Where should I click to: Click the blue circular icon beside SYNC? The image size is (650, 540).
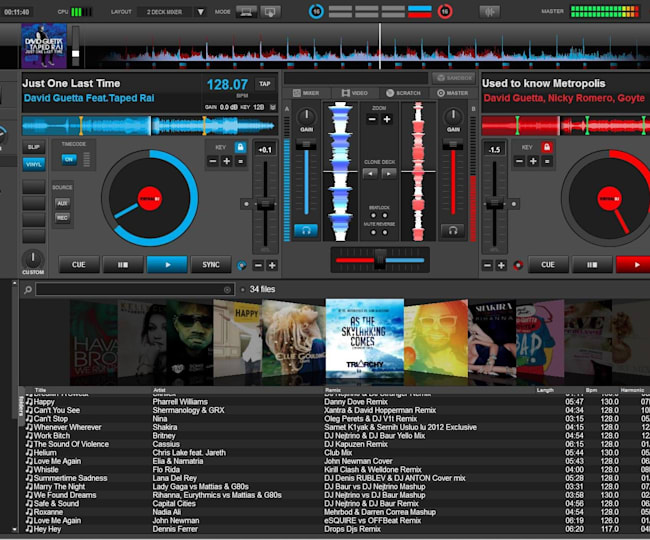pyautogui.click(x=242, y=265)
